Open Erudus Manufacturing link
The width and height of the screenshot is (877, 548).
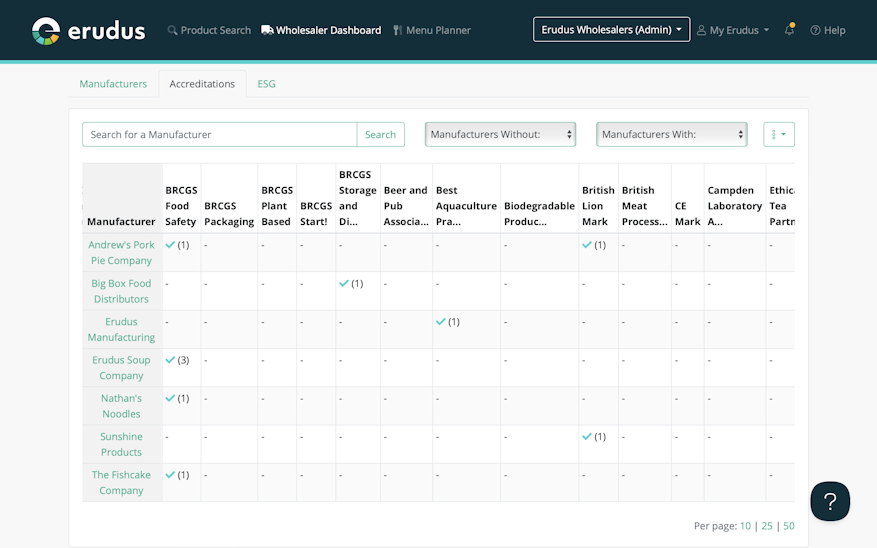(x=121, y=329)
